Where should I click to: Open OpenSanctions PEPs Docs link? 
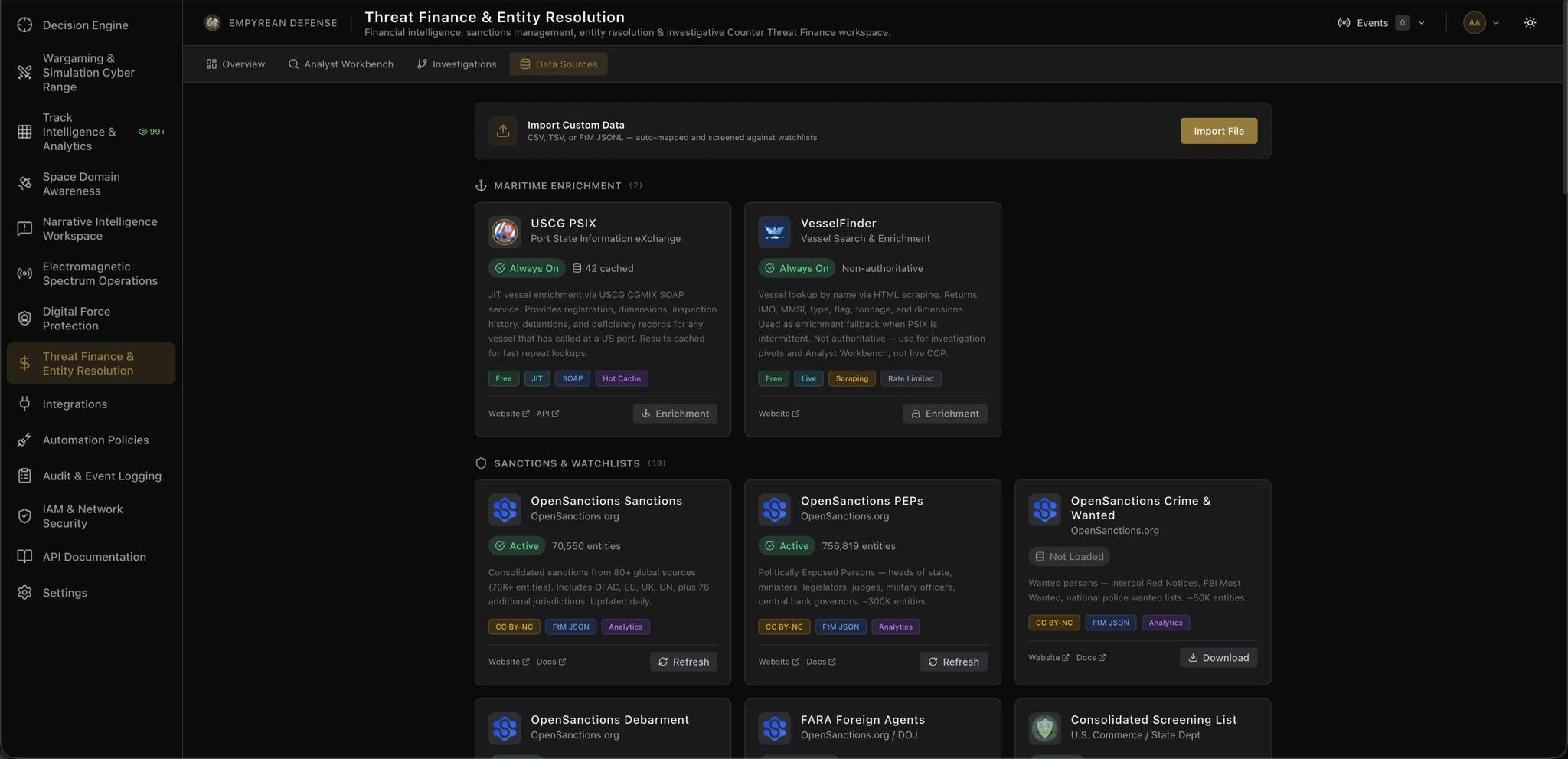pyautogui.click(x=821, y=662)
